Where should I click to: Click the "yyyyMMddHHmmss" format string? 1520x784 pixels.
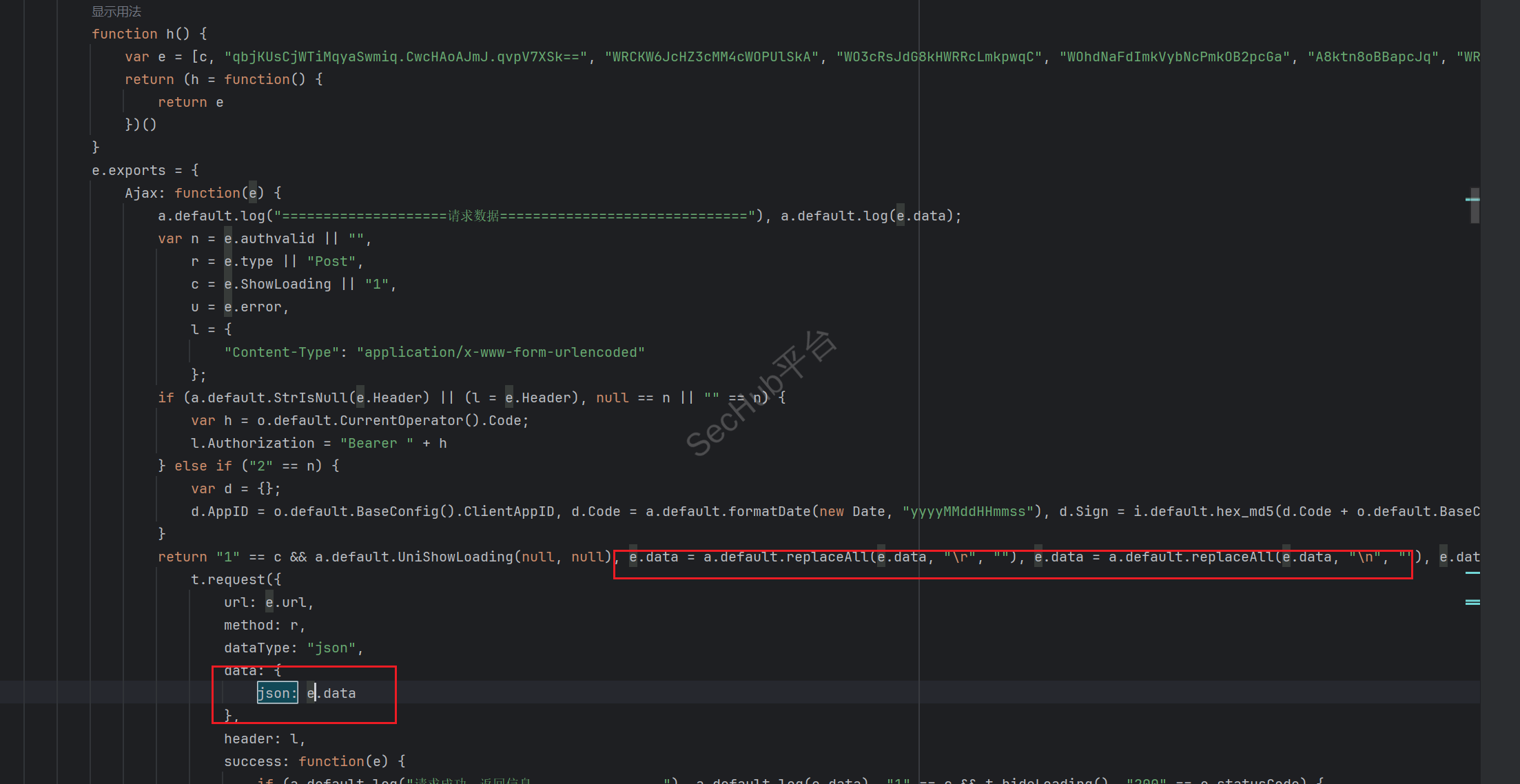[967, 511]
